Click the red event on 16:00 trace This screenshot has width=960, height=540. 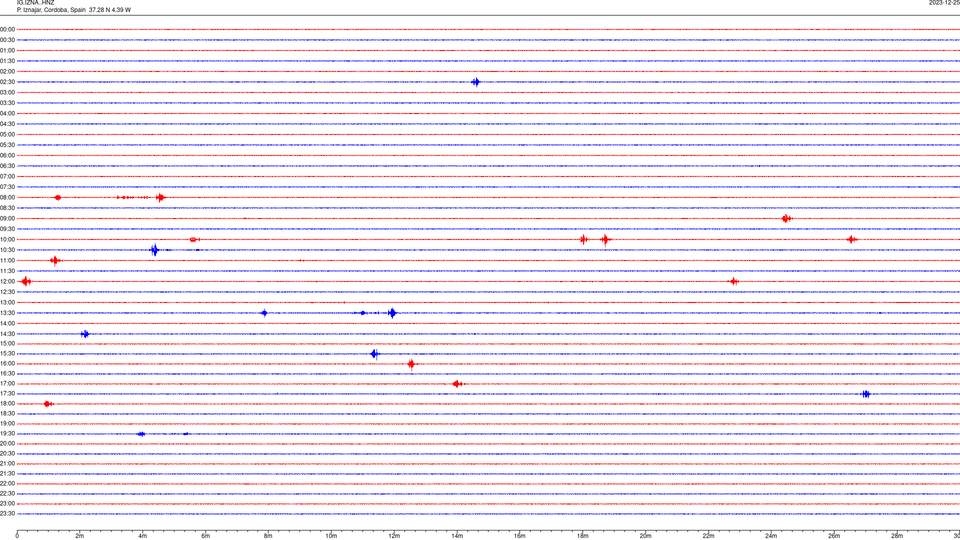point(411,364)
